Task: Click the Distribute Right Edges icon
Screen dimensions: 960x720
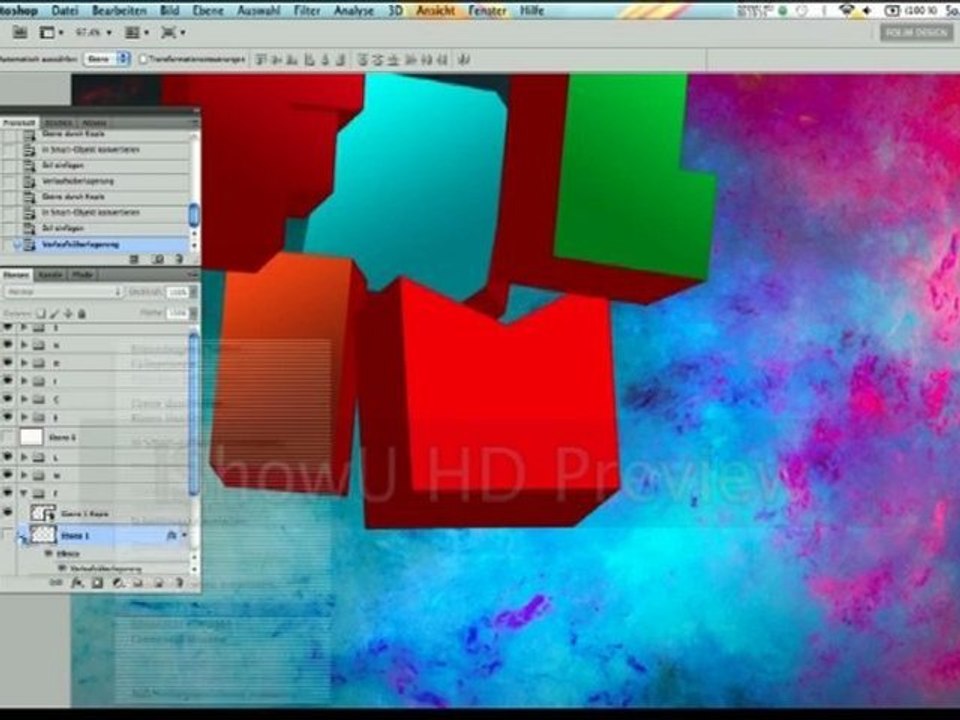Action: pos(443,59)
